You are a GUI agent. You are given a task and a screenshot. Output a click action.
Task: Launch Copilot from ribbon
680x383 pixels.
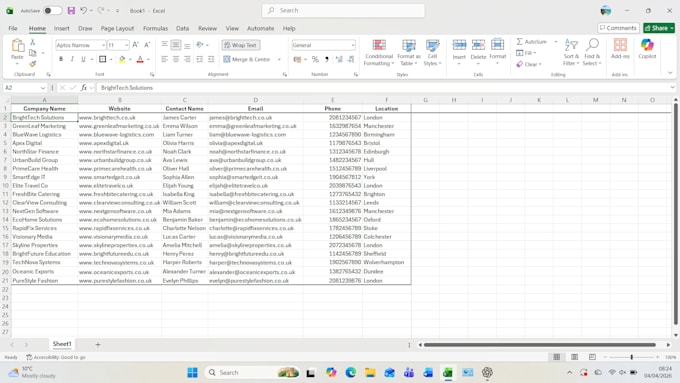pos(647,49)
